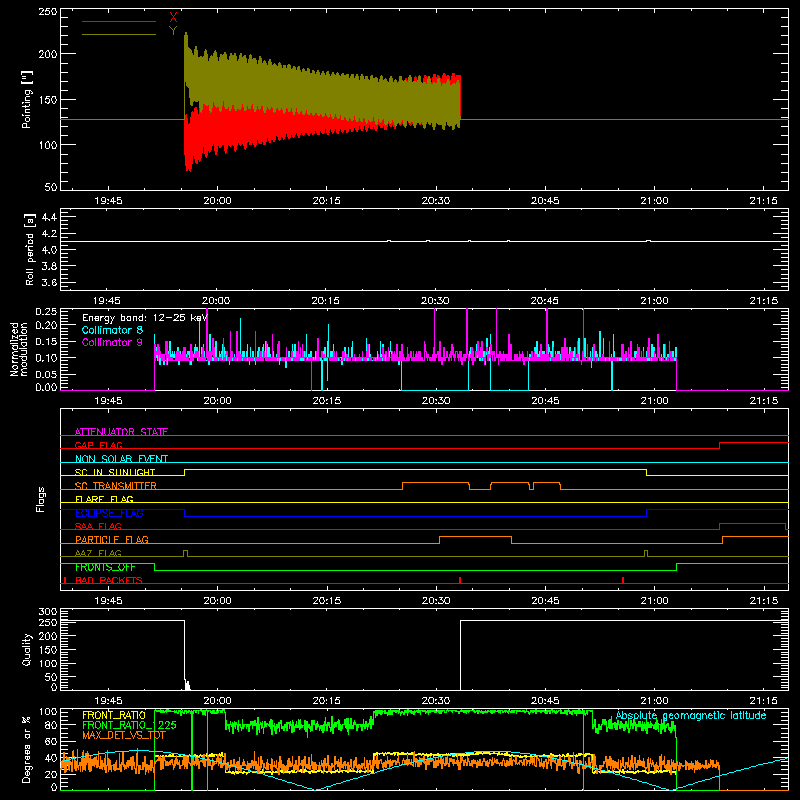This screenshot has height=800, width=800.
Task: Click the 40 tick on Degrees axis
Action: click(51, 758)
